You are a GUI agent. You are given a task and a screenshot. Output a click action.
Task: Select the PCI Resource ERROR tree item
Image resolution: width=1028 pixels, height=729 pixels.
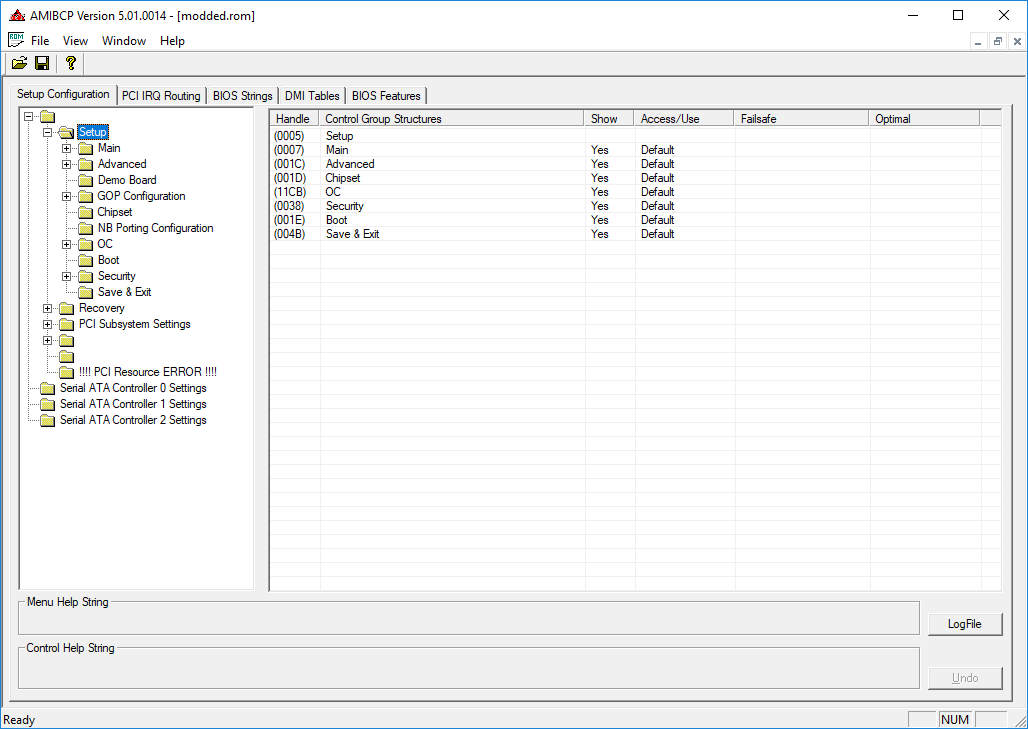coord(148,372)
